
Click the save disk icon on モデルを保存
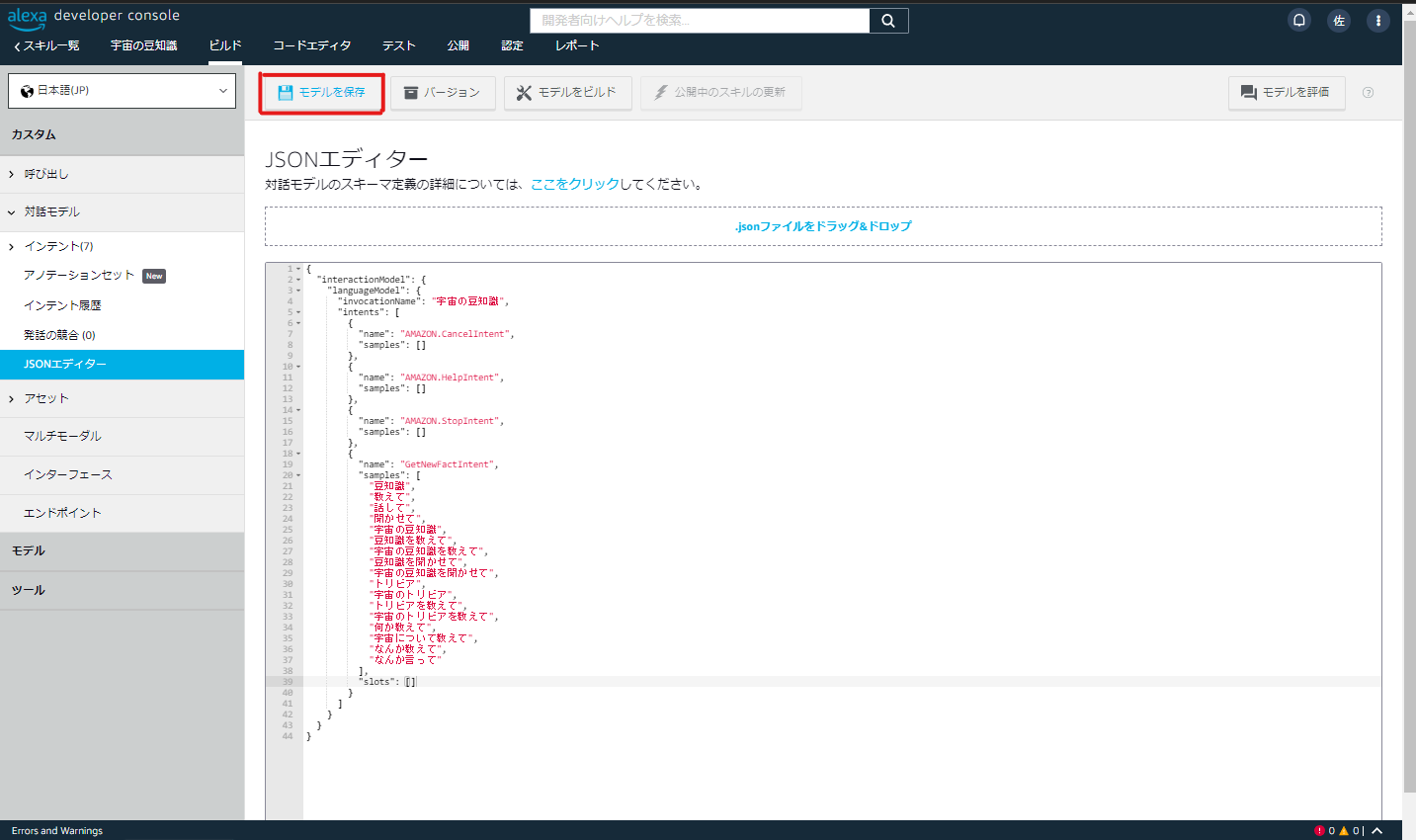(287, 93)
